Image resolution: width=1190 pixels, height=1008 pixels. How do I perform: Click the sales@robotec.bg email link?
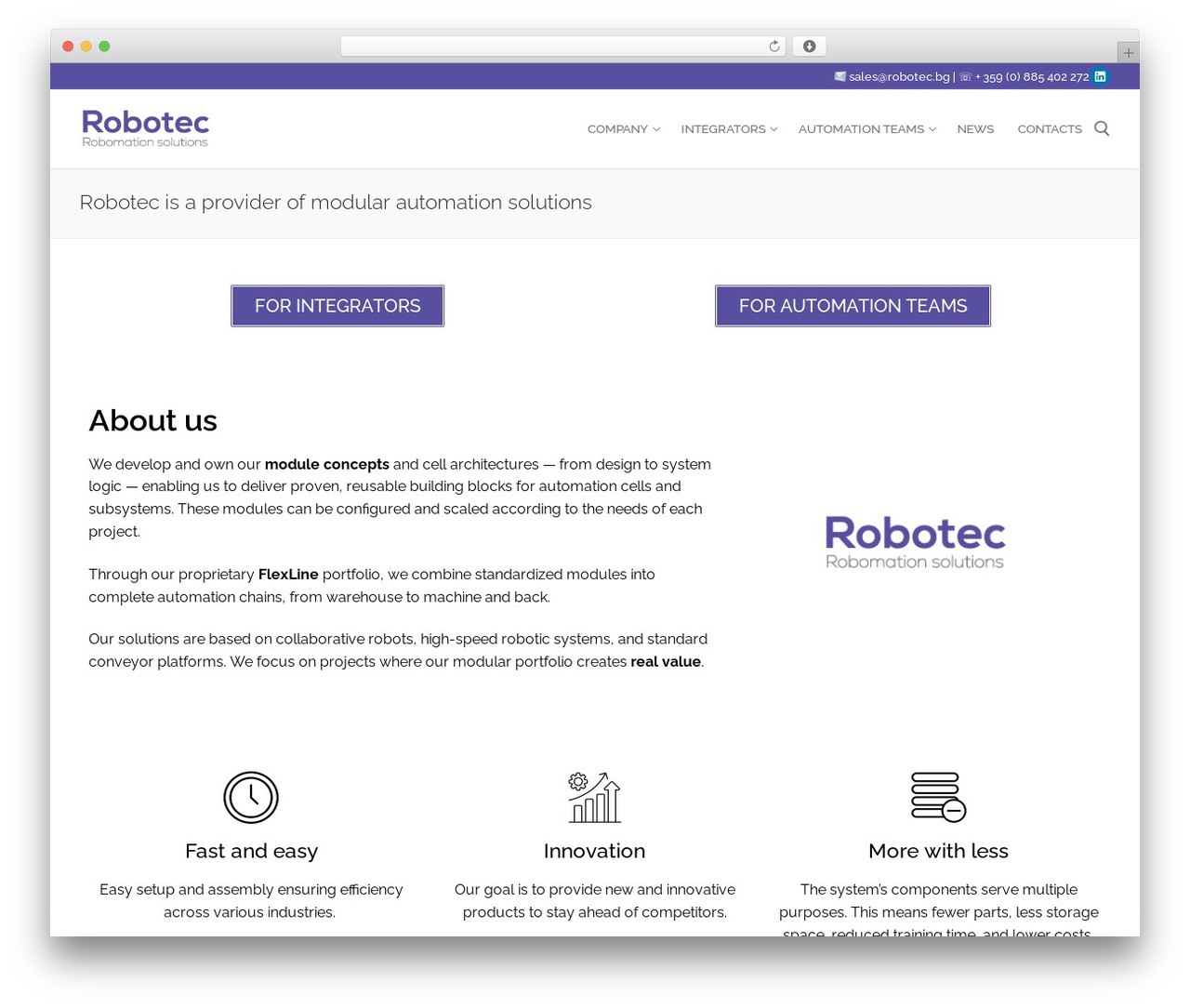[x=899, y=77]
